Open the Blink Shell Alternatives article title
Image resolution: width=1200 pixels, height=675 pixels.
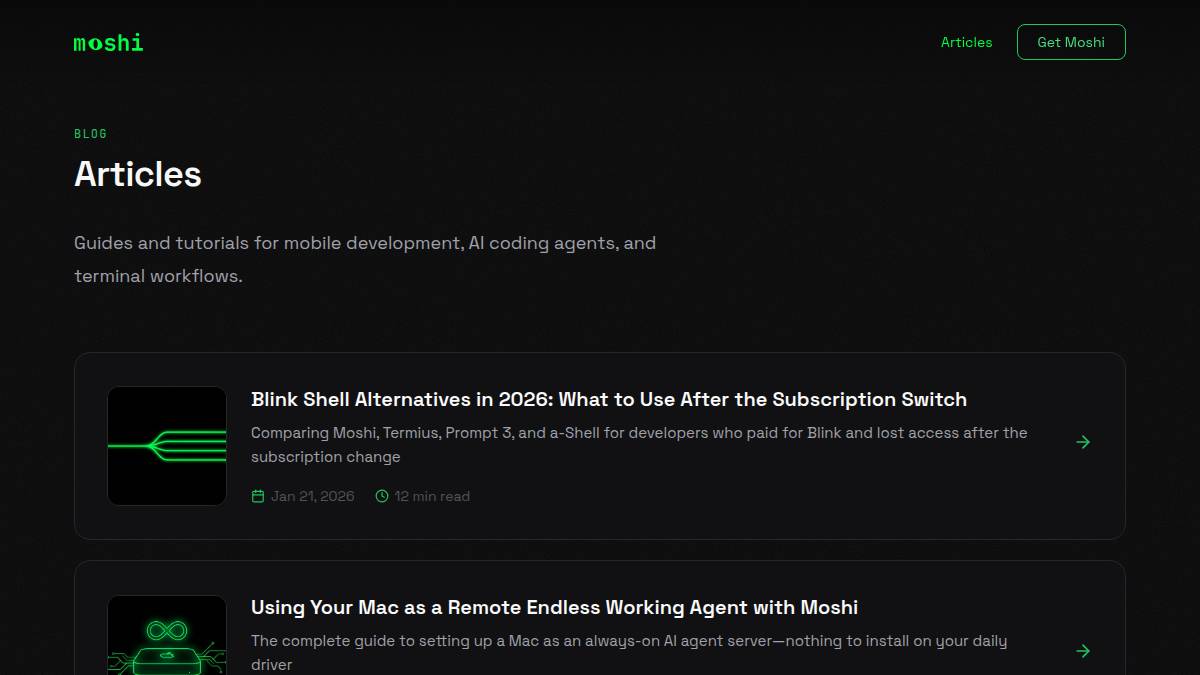[608, 399]
